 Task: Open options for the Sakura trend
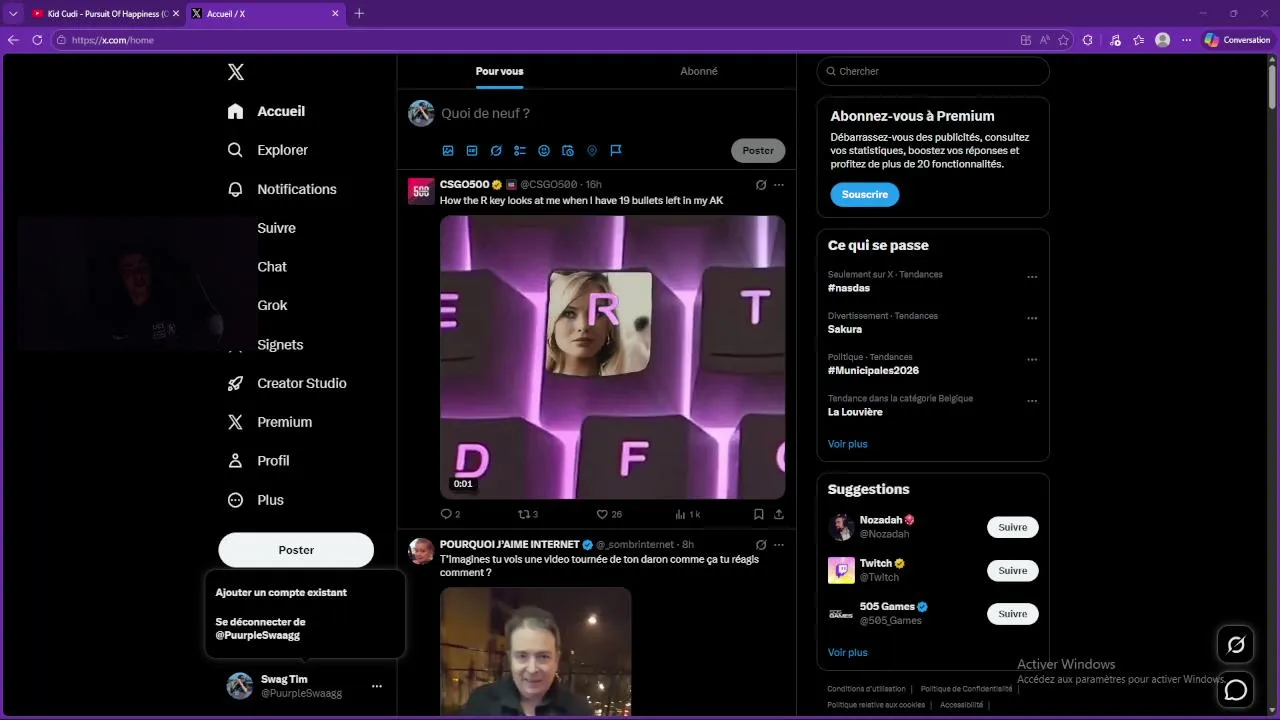tap(1032, 318)
